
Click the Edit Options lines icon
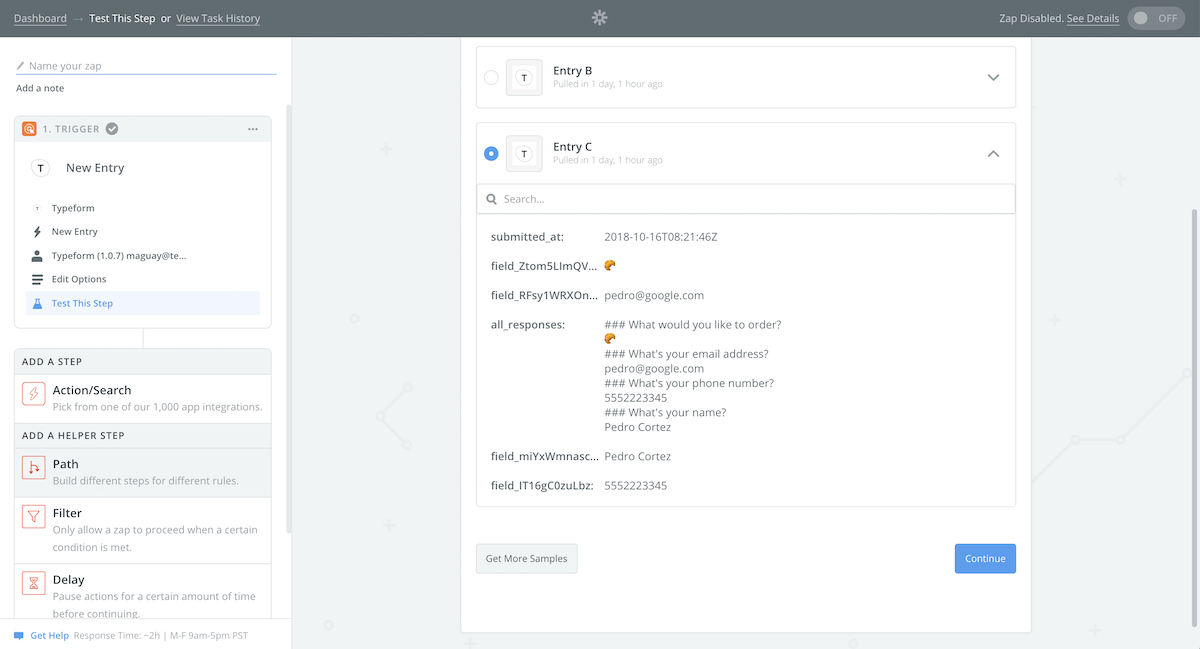[37, 279]
